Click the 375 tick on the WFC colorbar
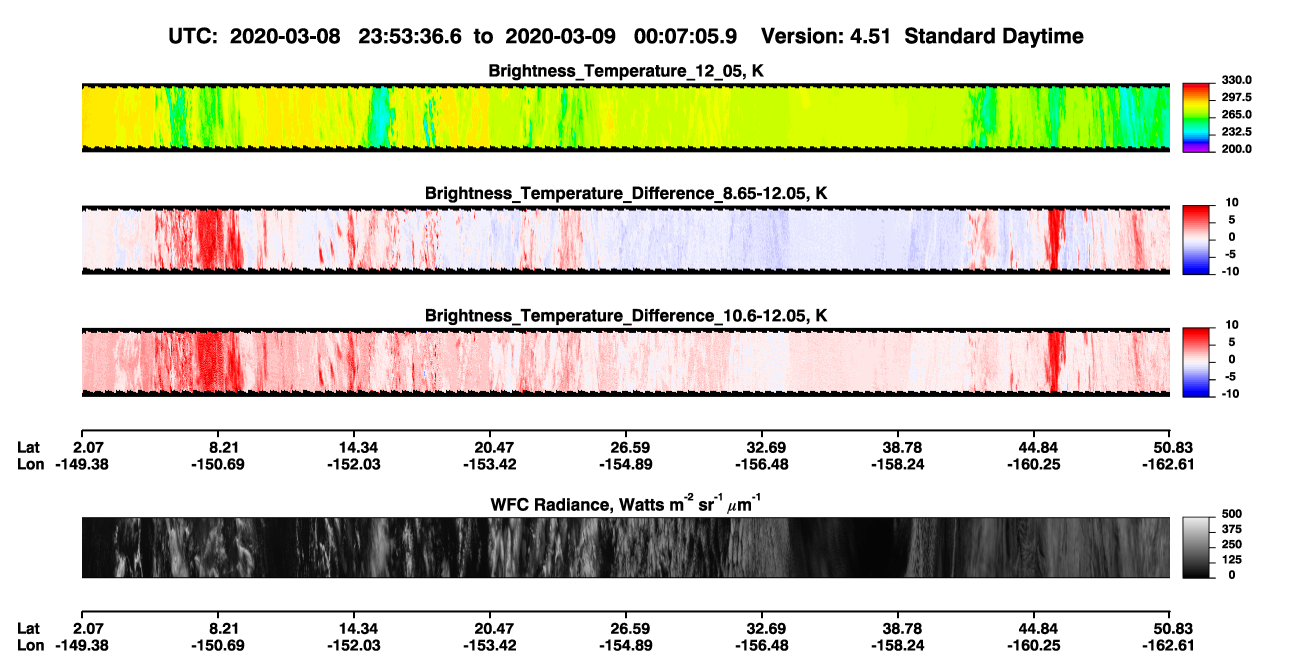Image resolution: width=1300 pixels, height=667 pixels. point(1231,529)
